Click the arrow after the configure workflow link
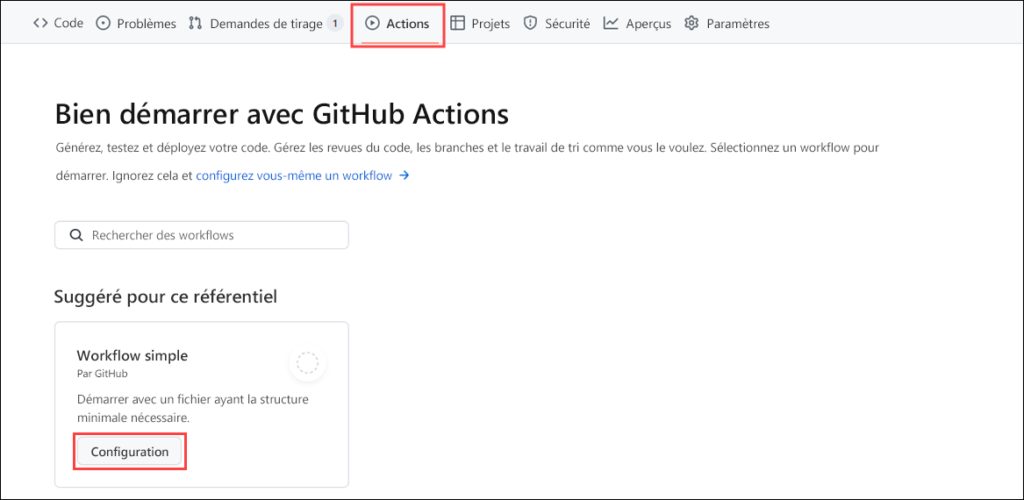 tap(404, 176)
